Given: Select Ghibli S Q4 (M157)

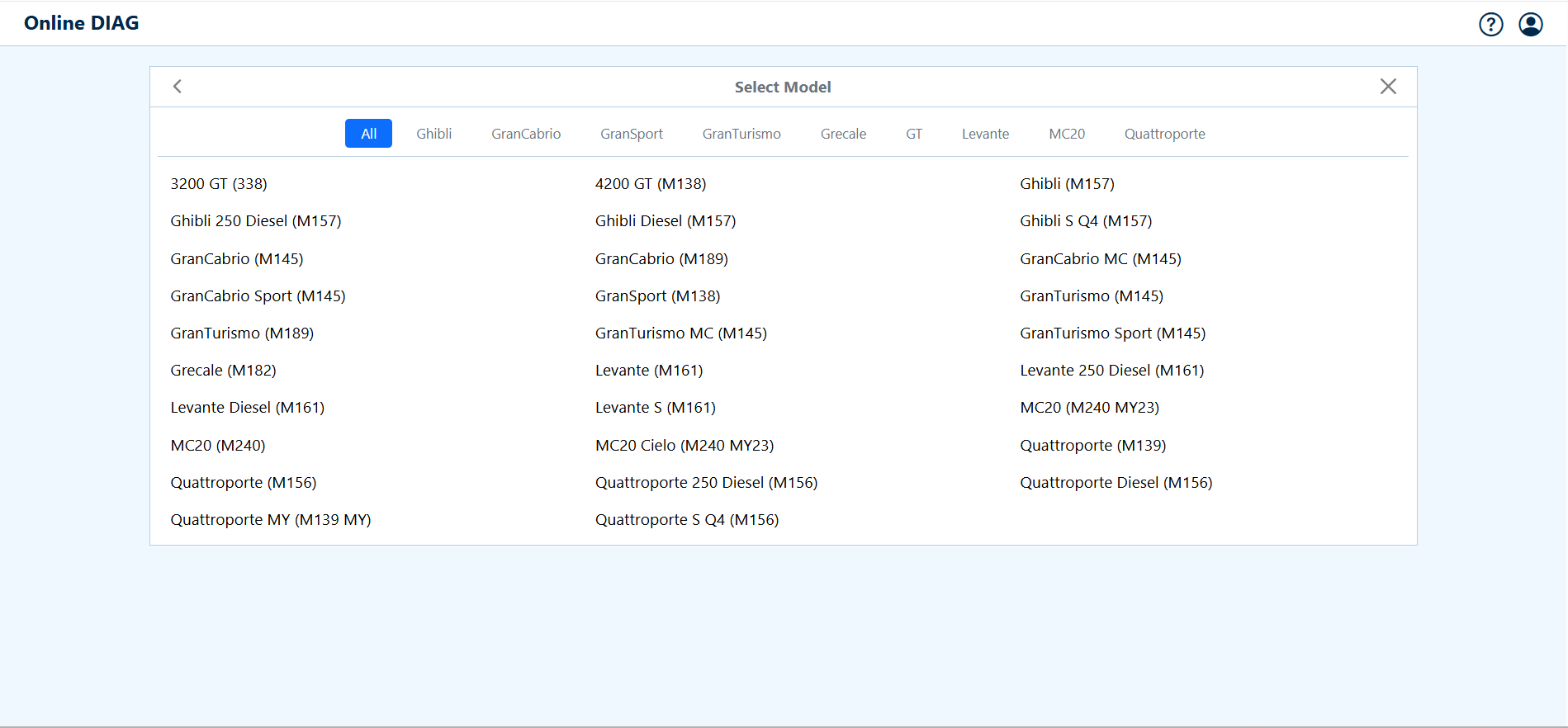Looking at the screenshot, I should (1085, 221).
